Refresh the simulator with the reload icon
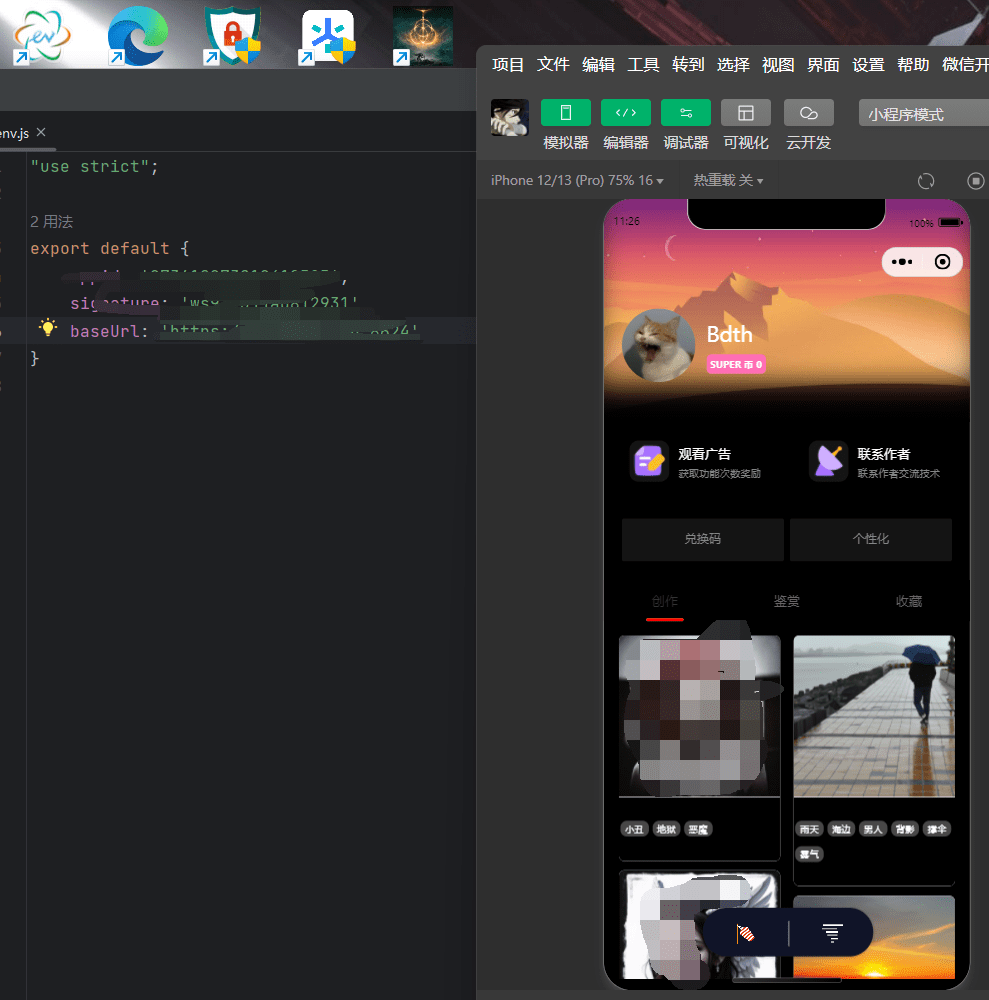The height and width of the screenshot is (1000, 989). tap(926, 181)
